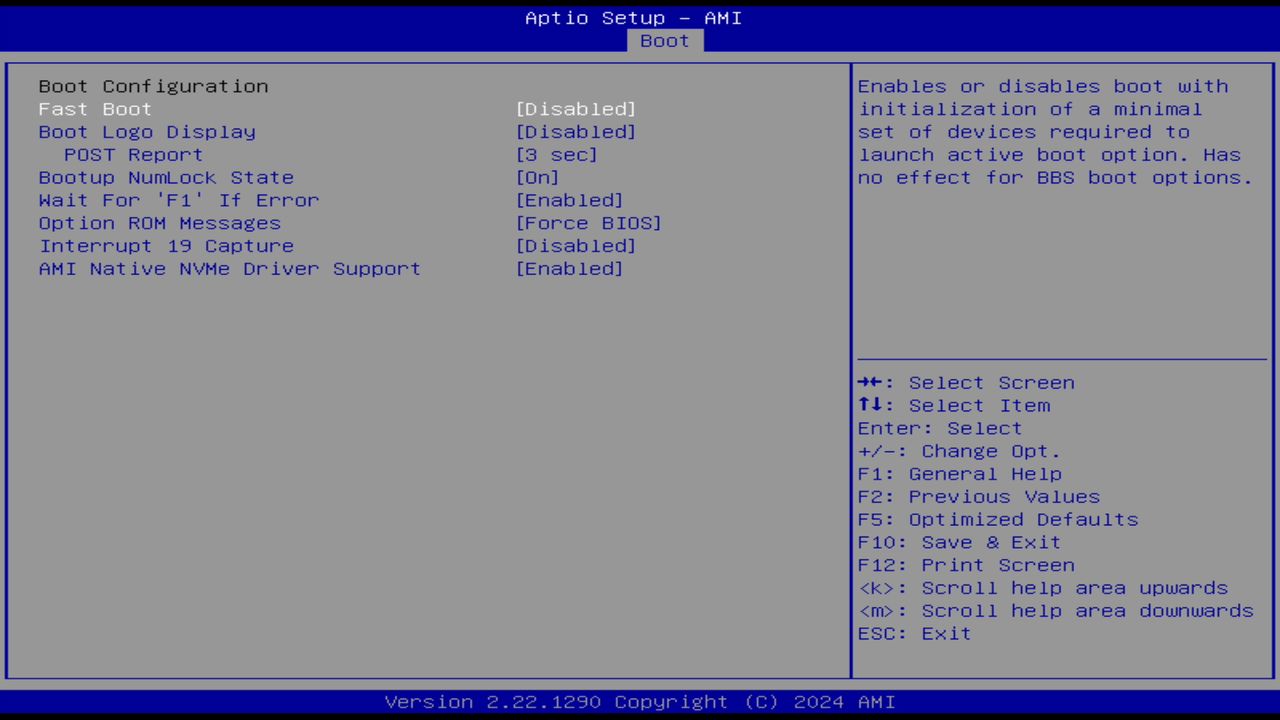The image size is (1280, 720).
Task: Click the Select Screen key hint
Action: tap(966, 383)
